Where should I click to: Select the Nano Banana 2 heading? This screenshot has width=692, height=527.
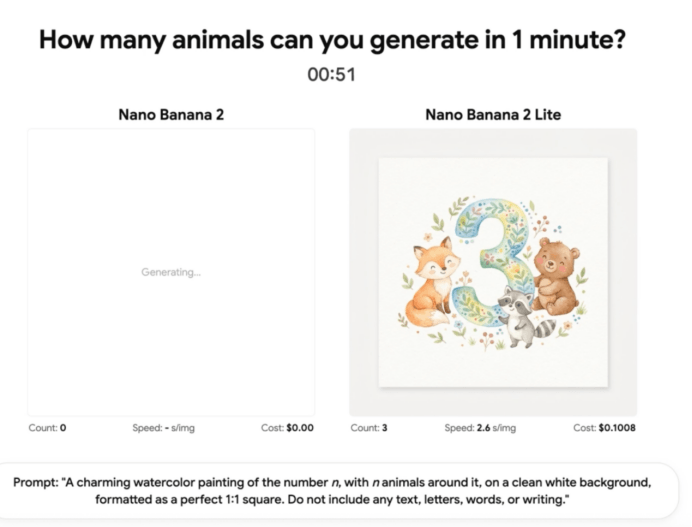point(171,115)
